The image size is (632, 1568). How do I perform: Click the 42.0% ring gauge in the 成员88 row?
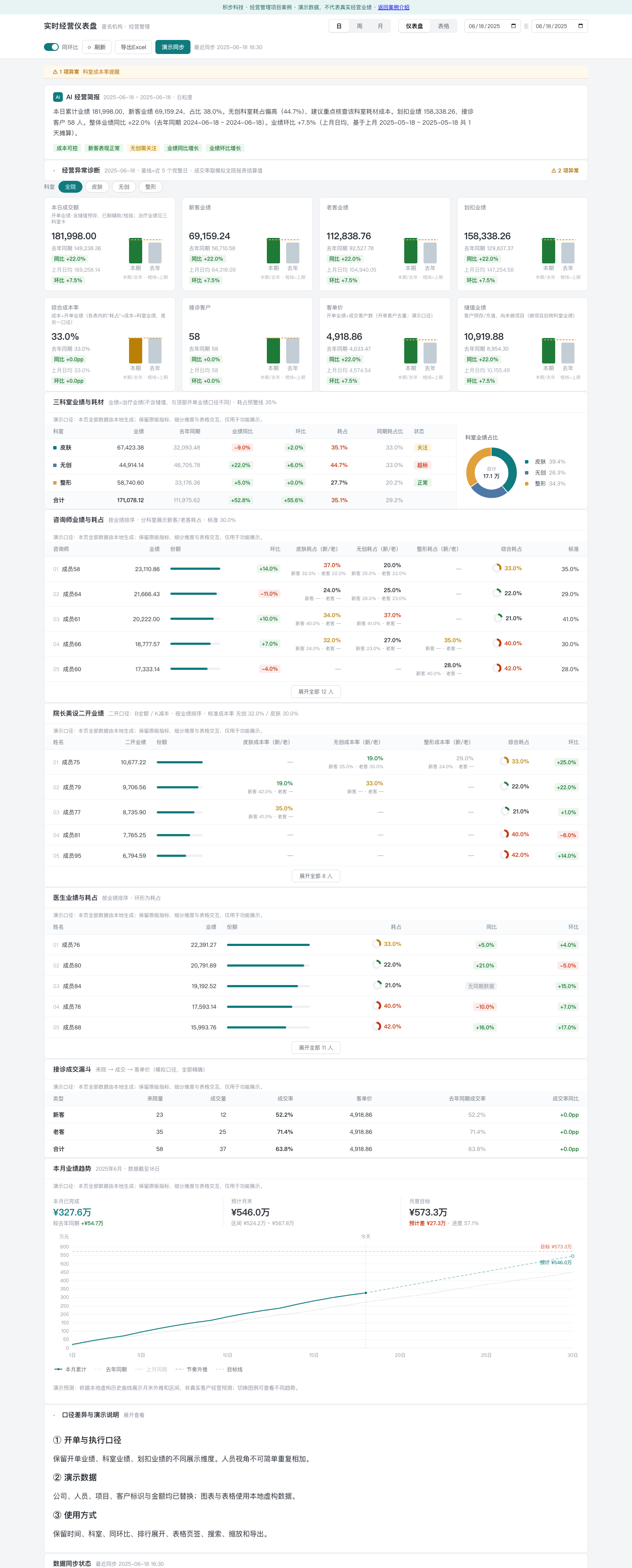[377, 1026]
